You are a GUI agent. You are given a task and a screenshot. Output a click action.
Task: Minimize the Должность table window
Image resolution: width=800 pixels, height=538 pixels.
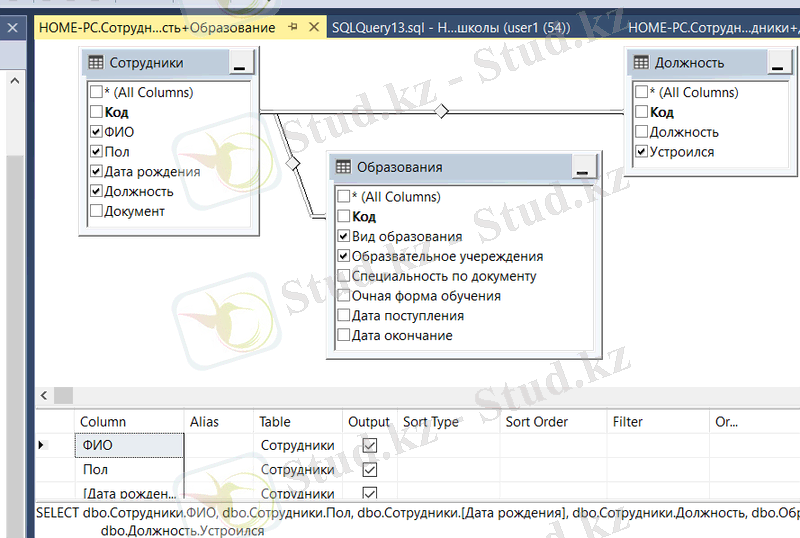[778, 64]
